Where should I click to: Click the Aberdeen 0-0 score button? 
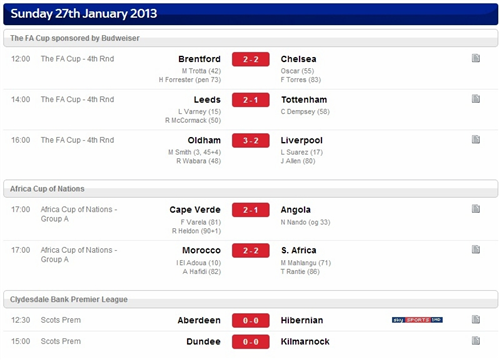(251, 321)
